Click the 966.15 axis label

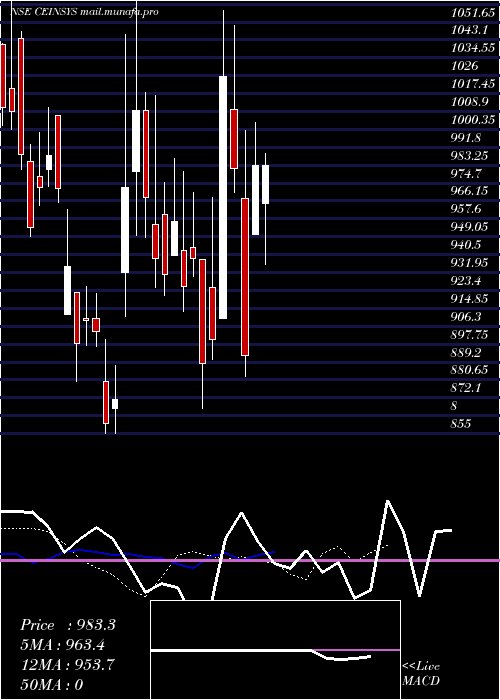click(x=469, y=191)
